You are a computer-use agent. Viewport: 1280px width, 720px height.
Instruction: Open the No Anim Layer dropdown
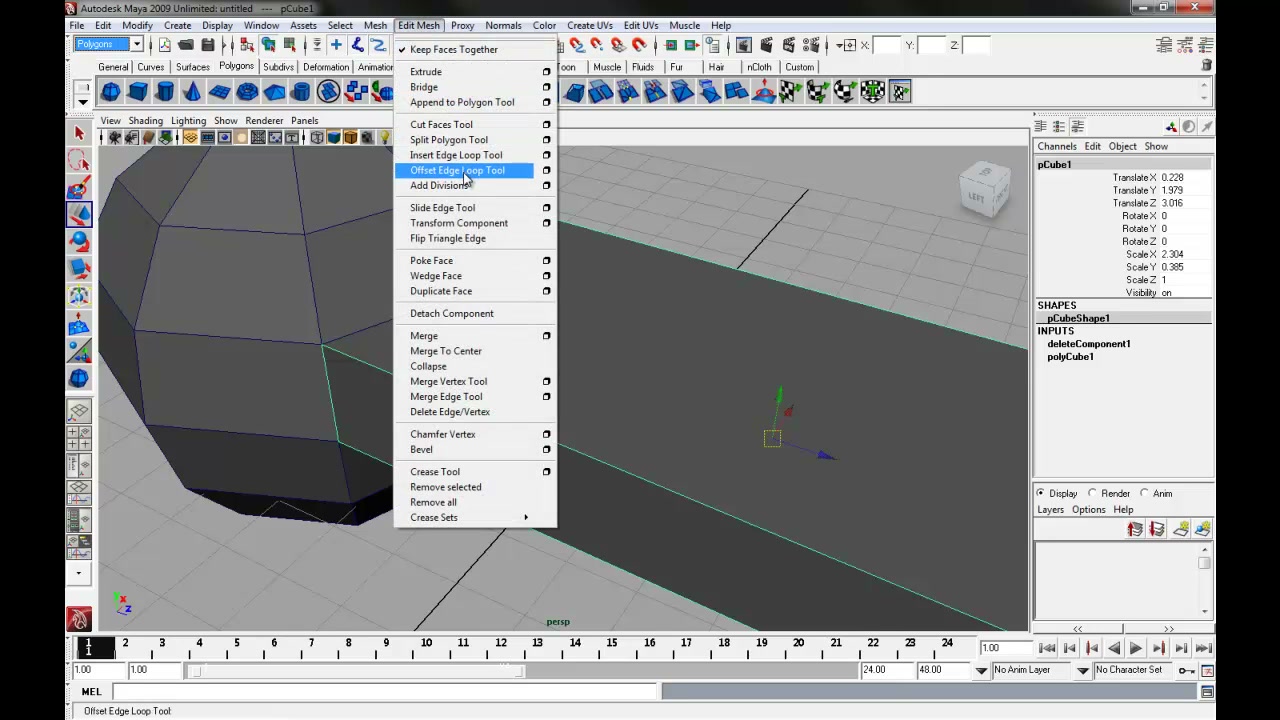point(982,670)
